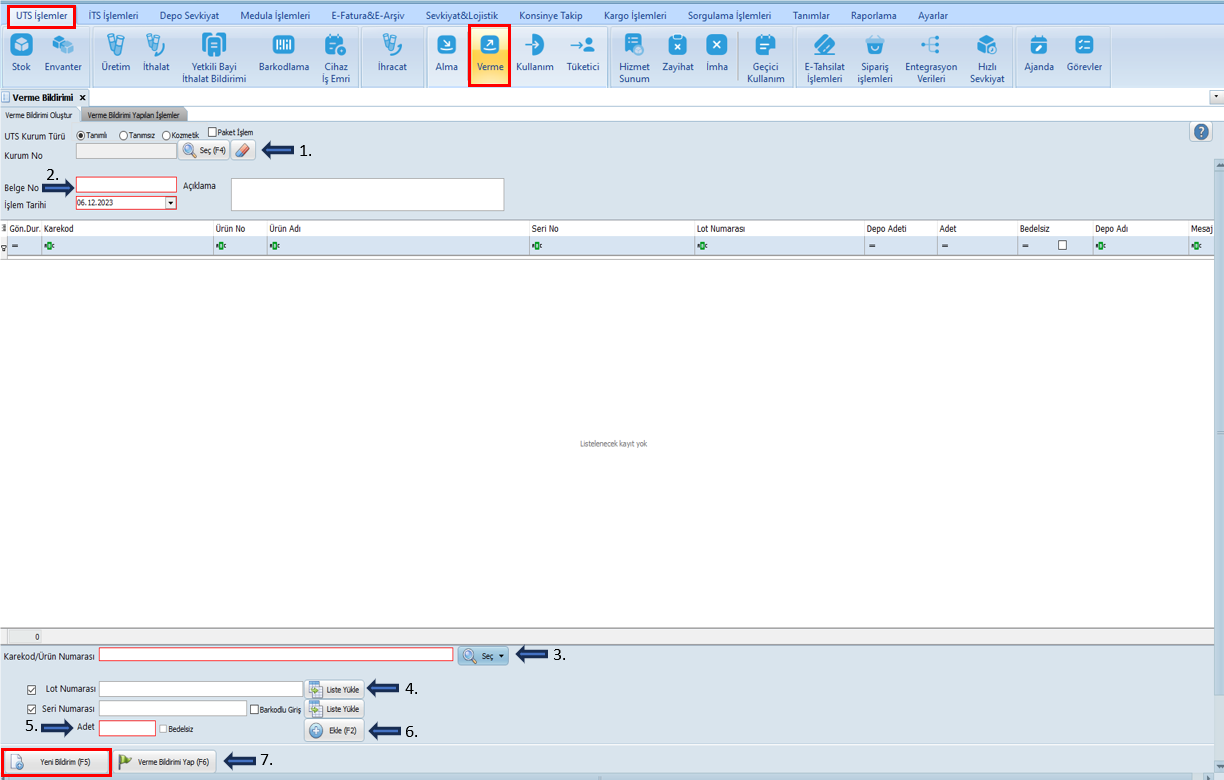
Task: Open the İşlem Tarihi date dropdown
Action: click(170, 203)
